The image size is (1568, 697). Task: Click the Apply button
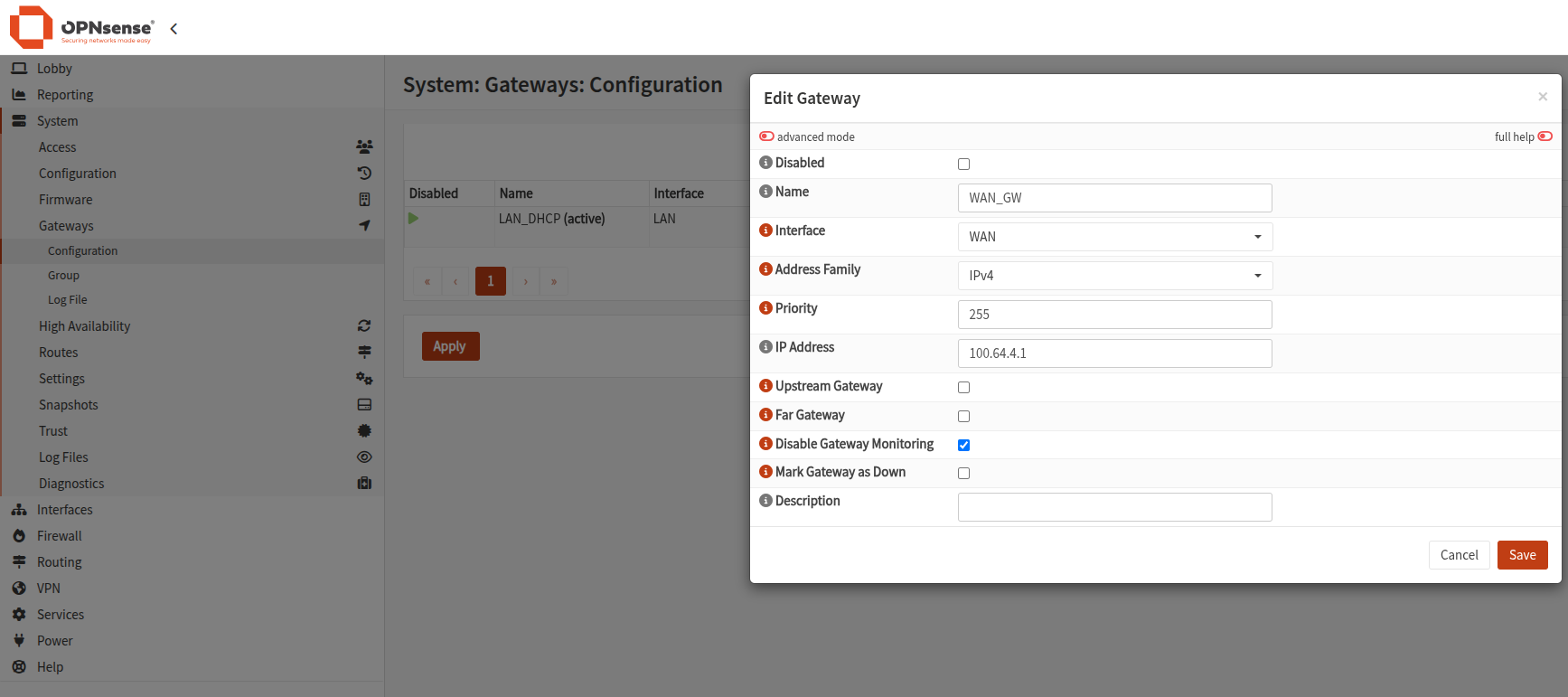coord(450,346)
